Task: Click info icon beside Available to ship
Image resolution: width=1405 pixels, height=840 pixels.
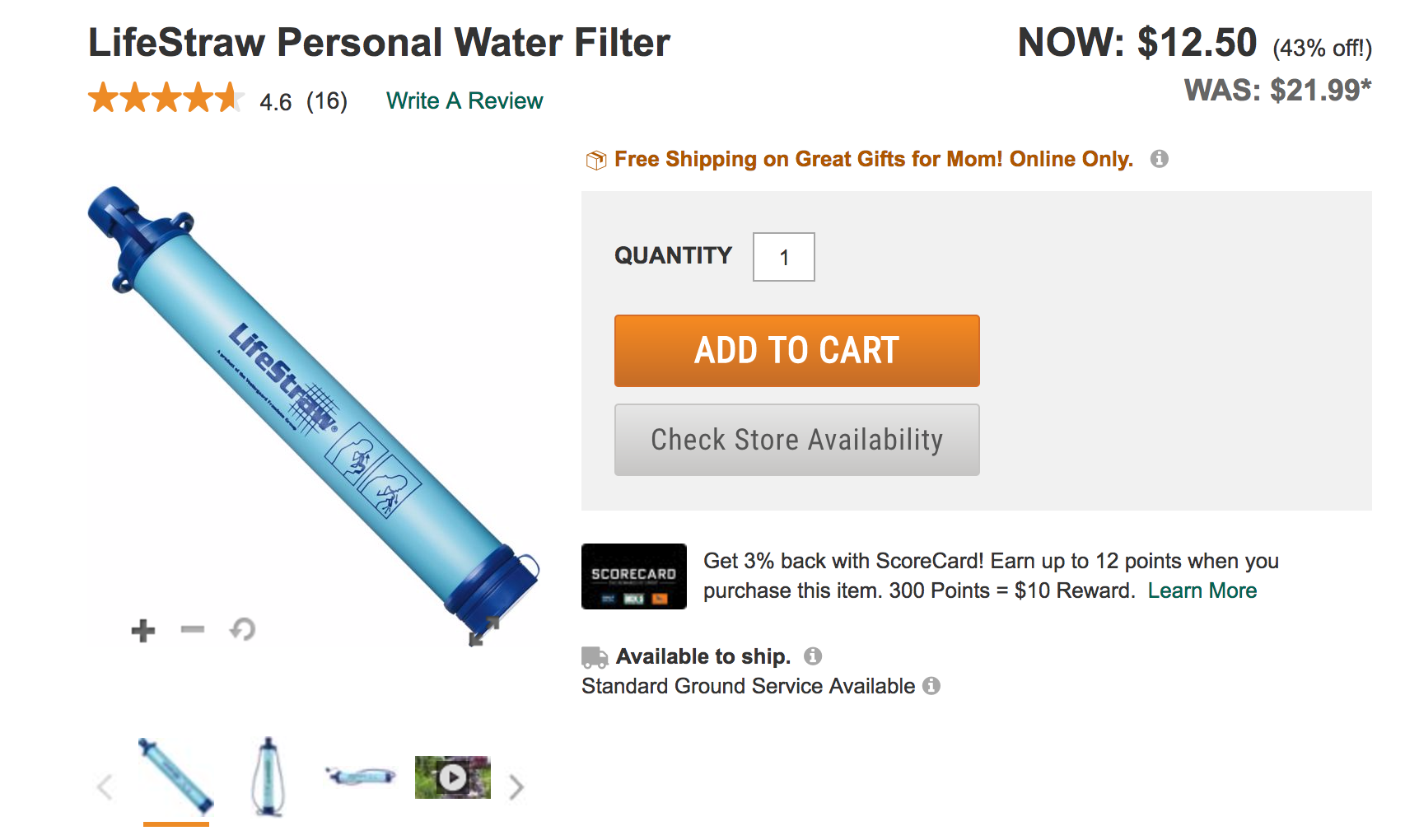Action: [x=813, y=656]
